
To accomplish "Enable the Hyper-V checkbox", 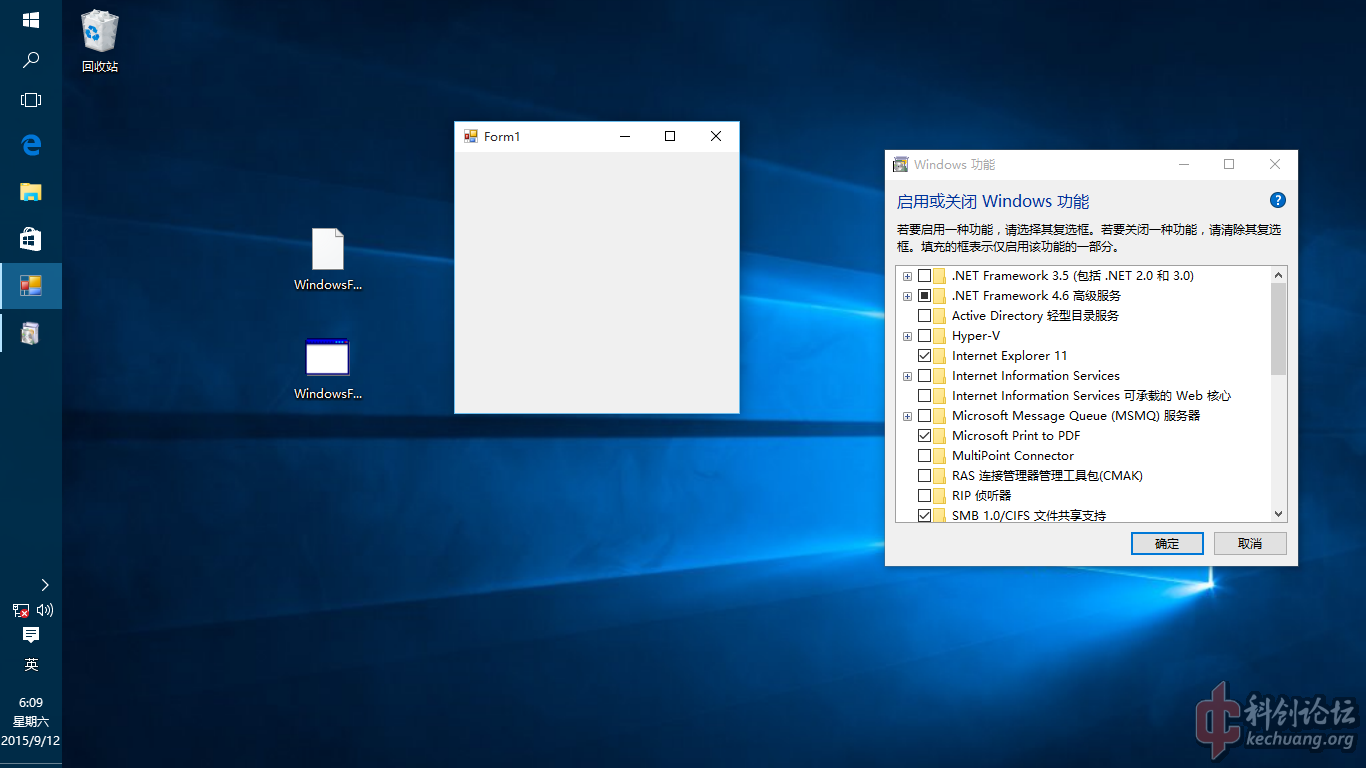I will pos(924,336).
